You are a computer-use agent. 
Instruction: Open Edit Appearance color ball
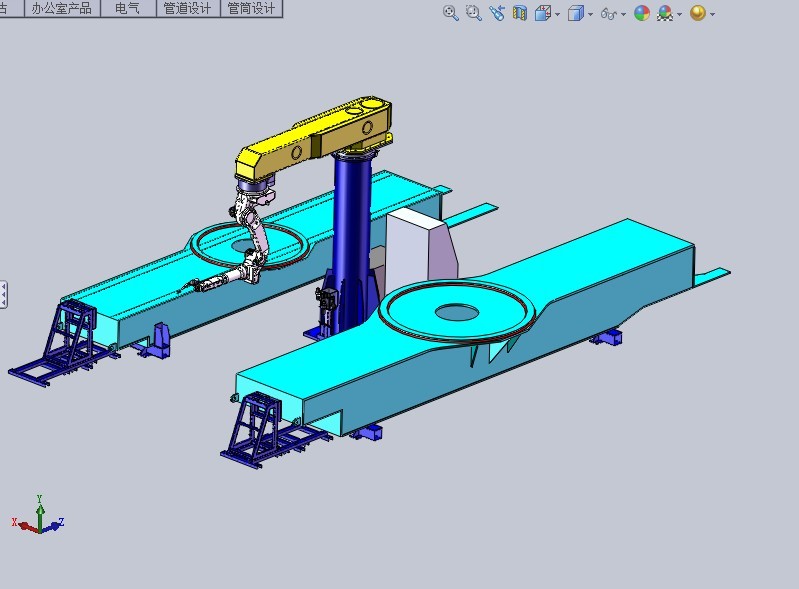click(641, 13)
